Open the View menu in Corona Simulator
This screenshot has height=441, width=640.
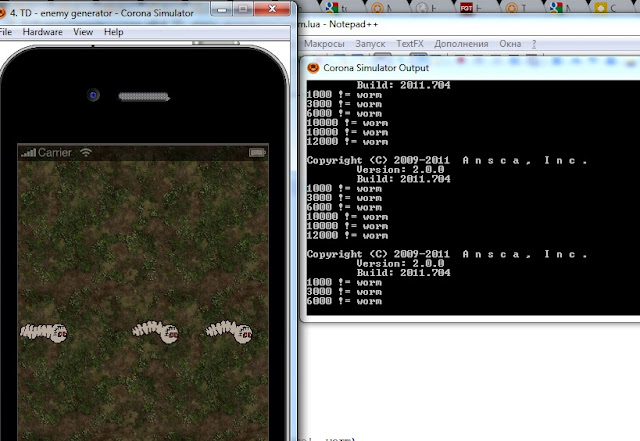click(83, 32)
